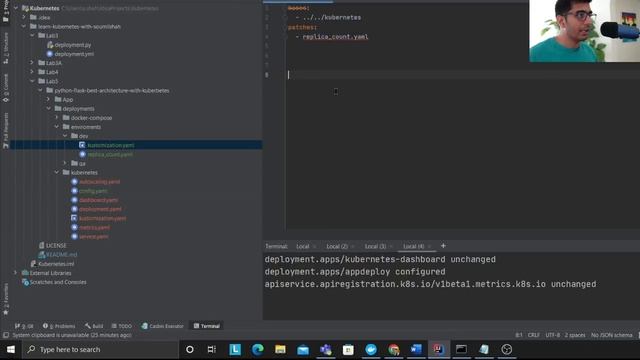Click the CRLF line separator indicator
Viewport: 640px width, 360px height.
click(x=533, y=335)
